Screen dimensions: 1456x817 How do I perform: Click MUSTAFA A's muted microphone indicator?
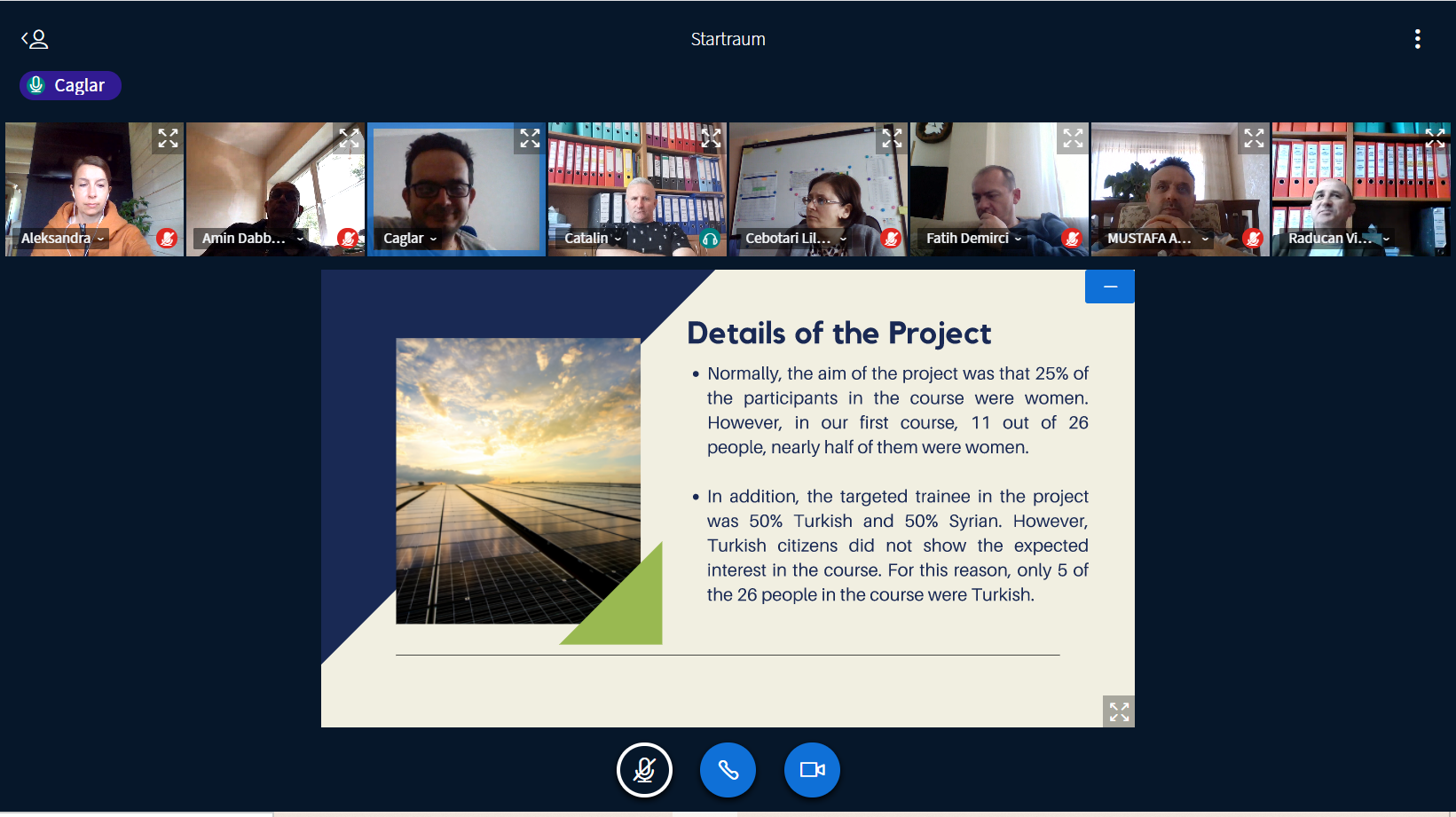1253,238
